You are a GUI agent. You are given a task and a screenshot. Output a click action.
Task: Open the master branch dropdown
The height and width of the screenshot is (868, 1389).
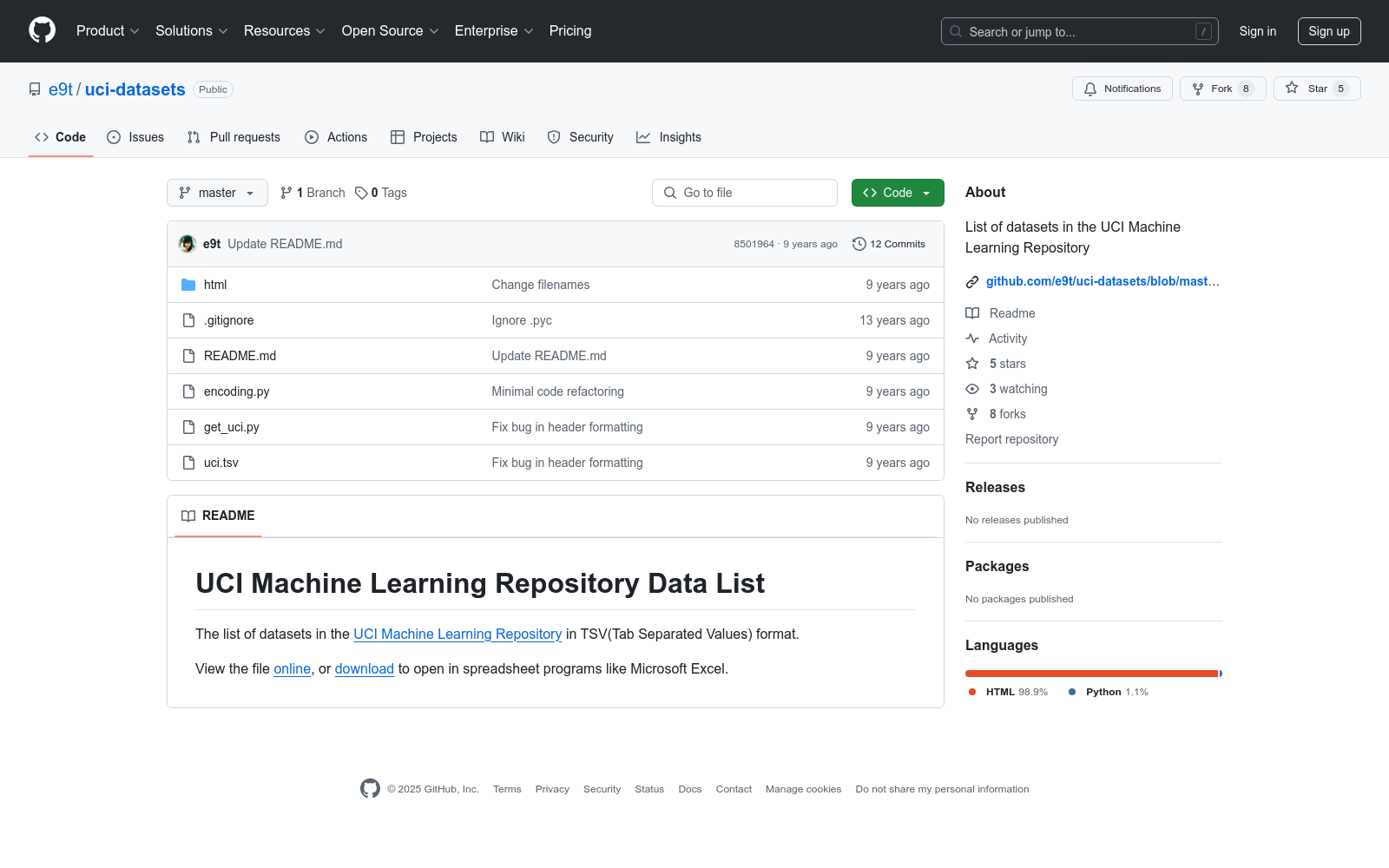[217, 193]
